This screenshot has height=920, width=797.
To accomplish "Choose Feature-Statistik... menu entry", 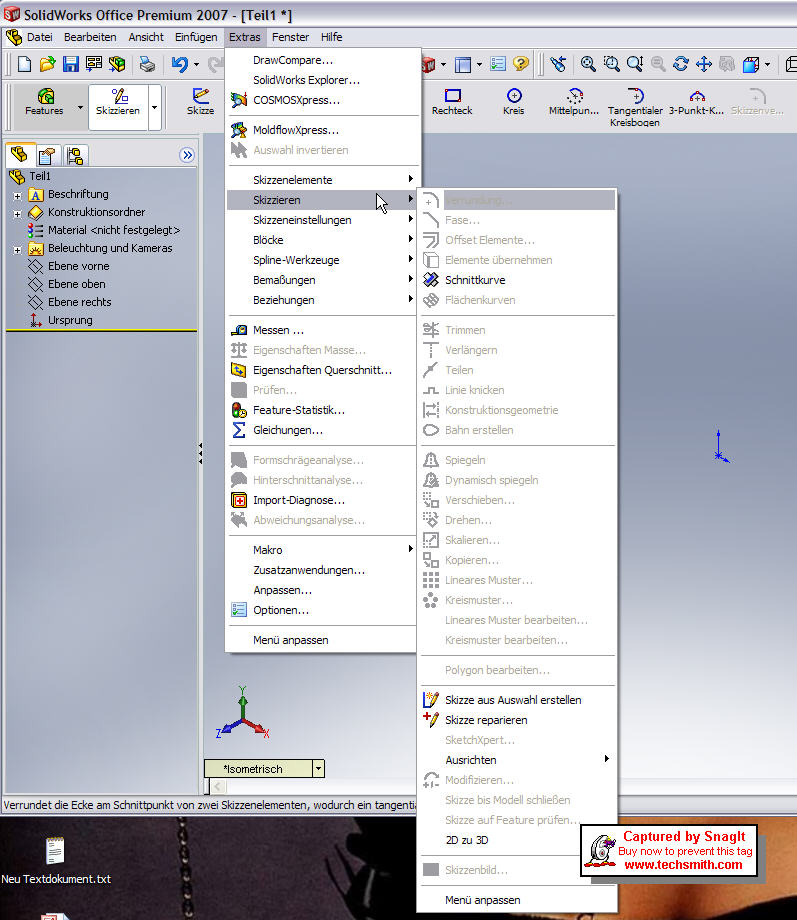I will click(322, 410).
